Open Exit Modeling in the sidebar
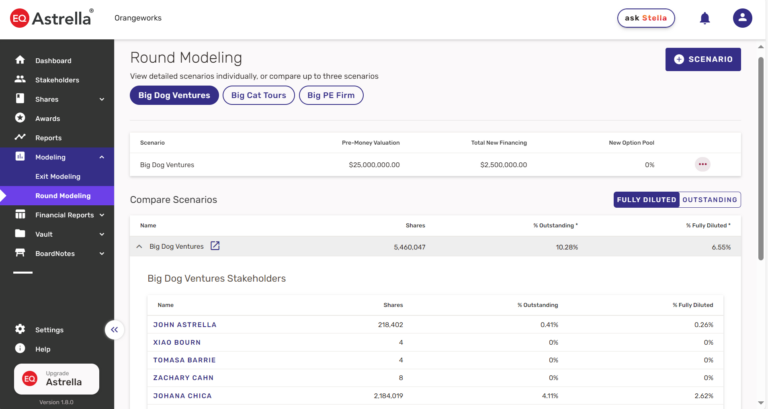This screenshot has height=409, width=768. pyautogui.click(x=58, y=176)
